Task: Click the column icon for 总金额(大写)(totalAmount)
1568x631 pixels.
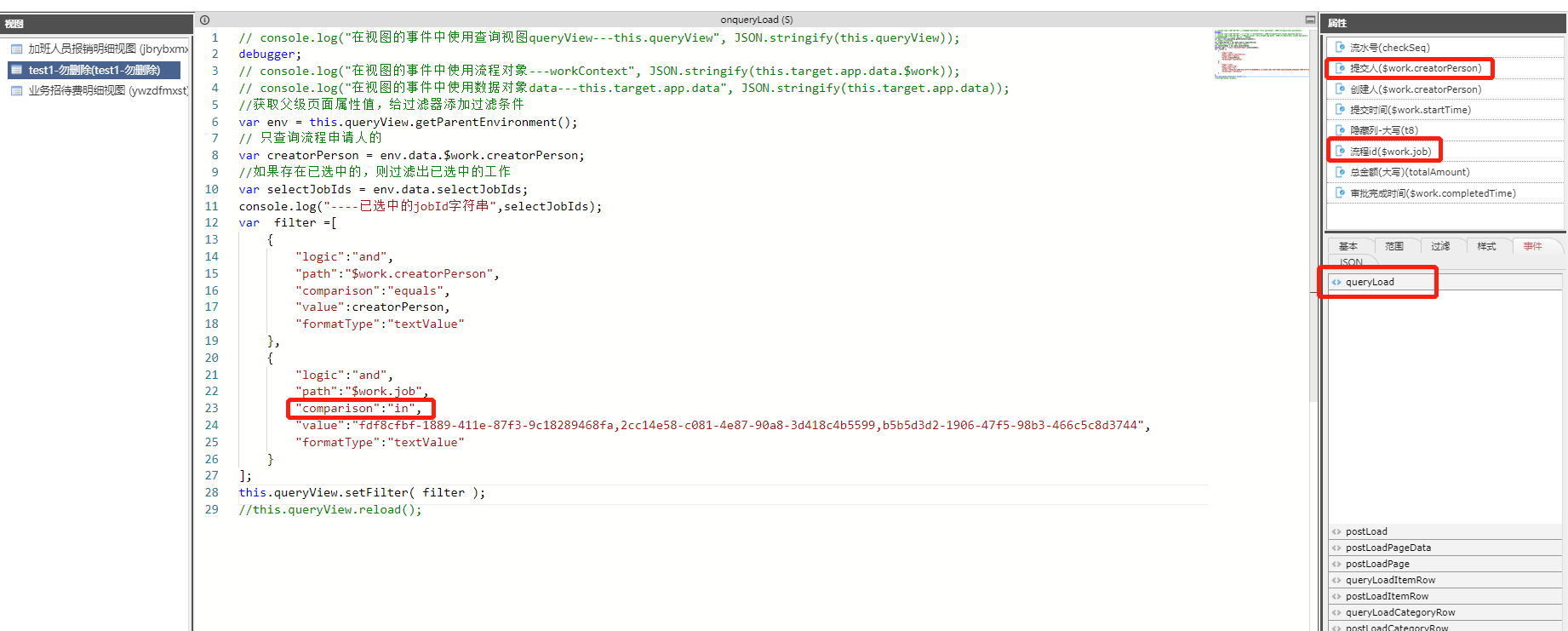Action: click(1340, 172)
